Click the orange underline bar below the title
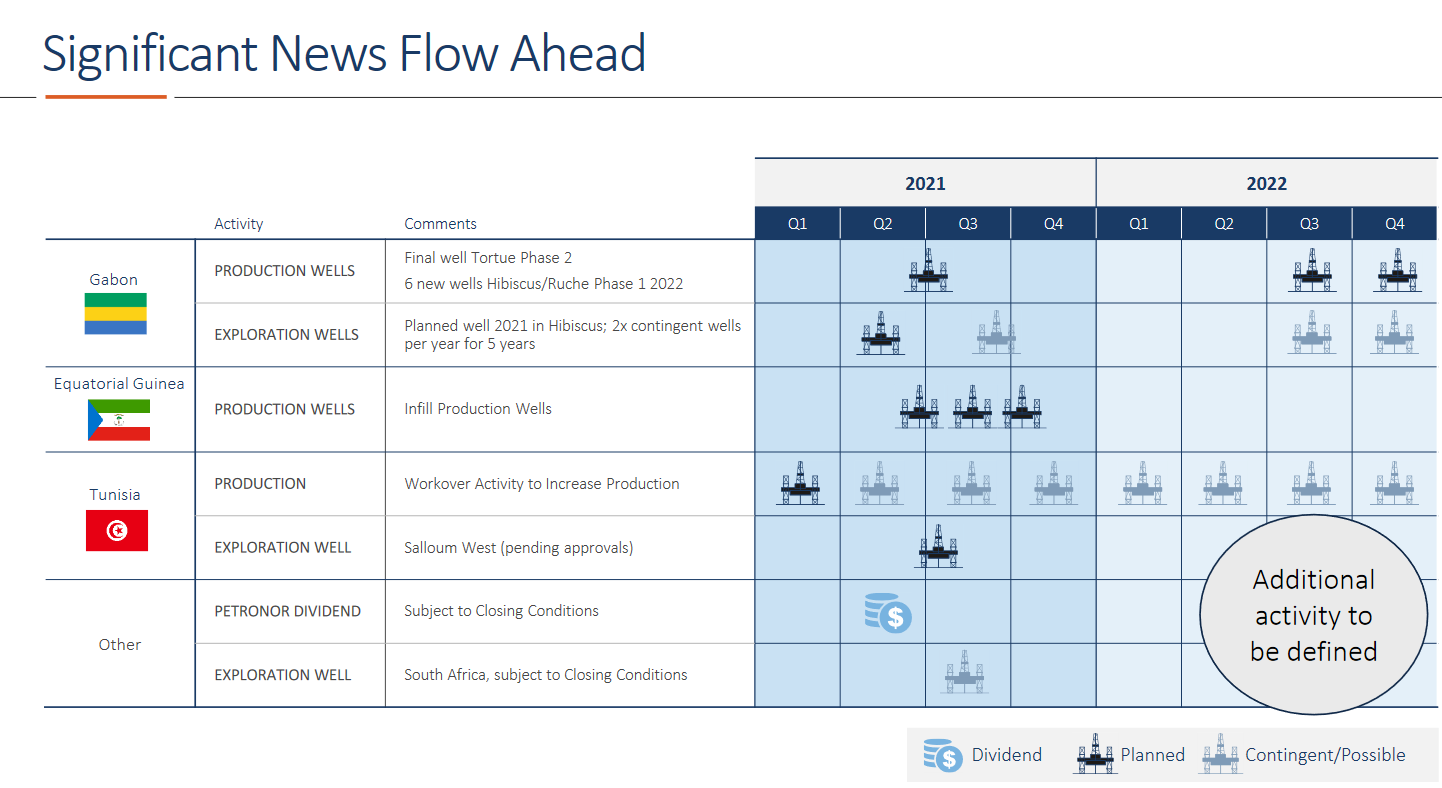The width and height of the screenshot is (1442, 788). pos(106,97)
